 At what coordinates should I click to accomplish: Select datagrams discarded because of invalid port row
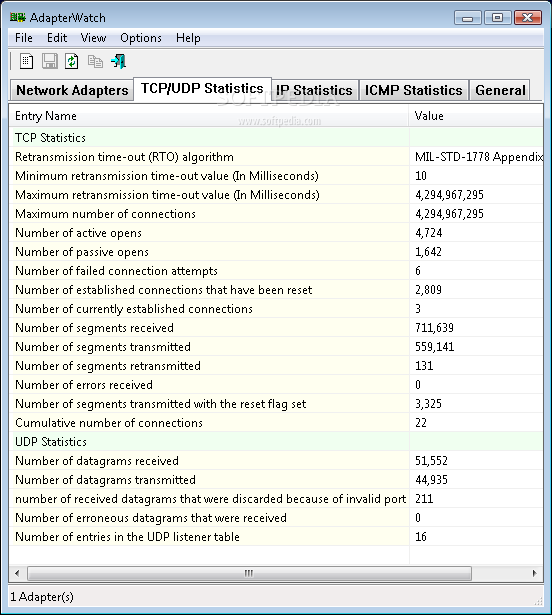276,499
